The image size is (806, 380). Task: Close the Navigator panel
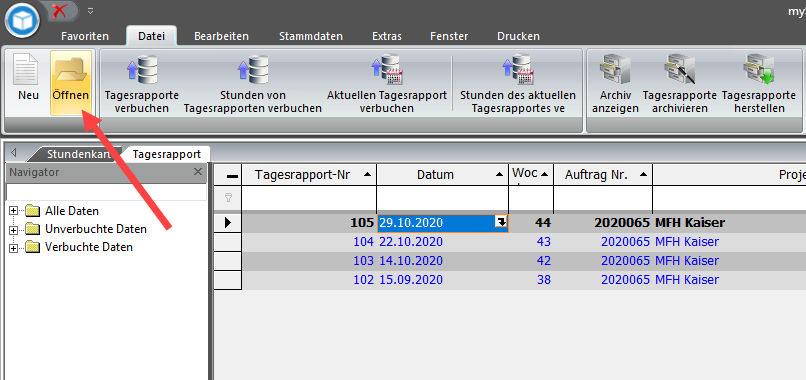click(198, 172)
